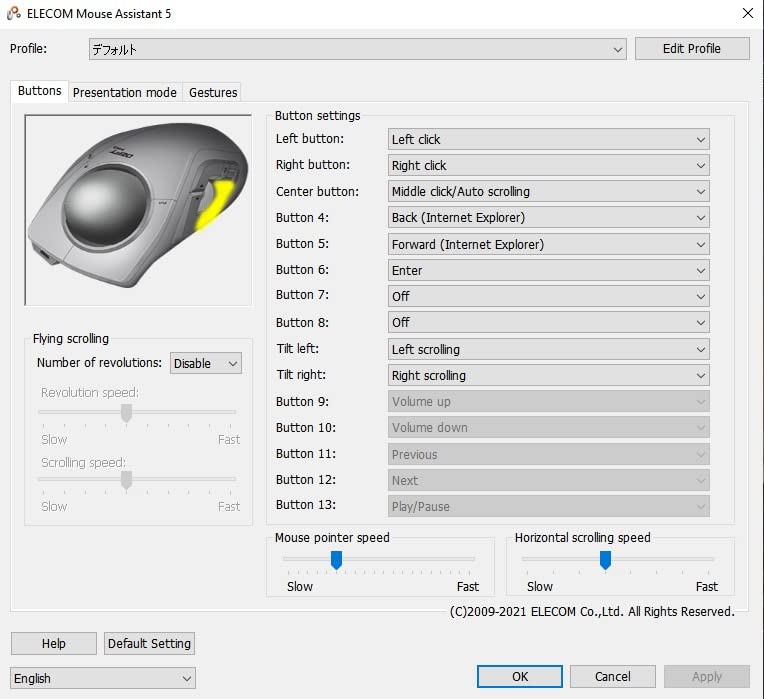
Task: Click the Button 6 label text
Action: (x=302, y=269)
